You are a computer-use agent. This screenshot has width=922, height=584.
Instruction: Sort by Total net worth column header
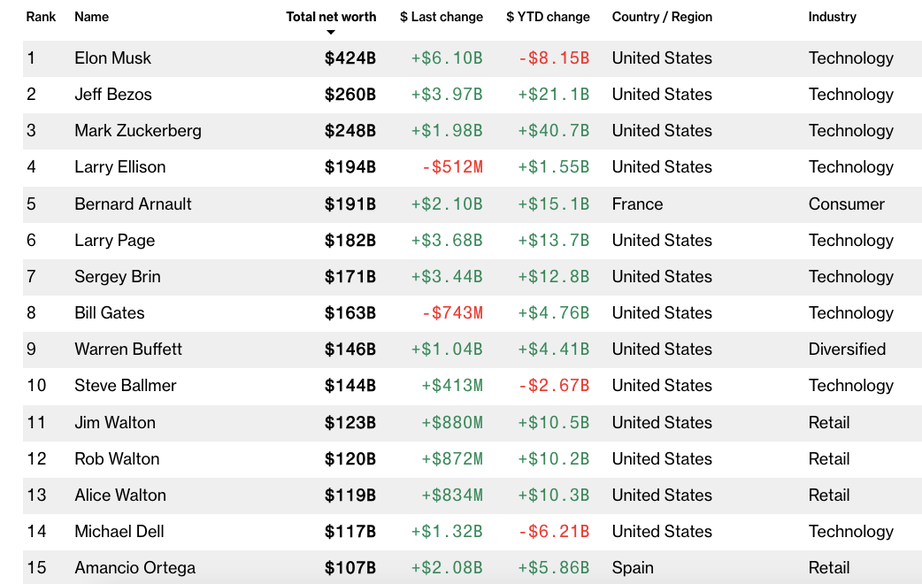(331, 17)
